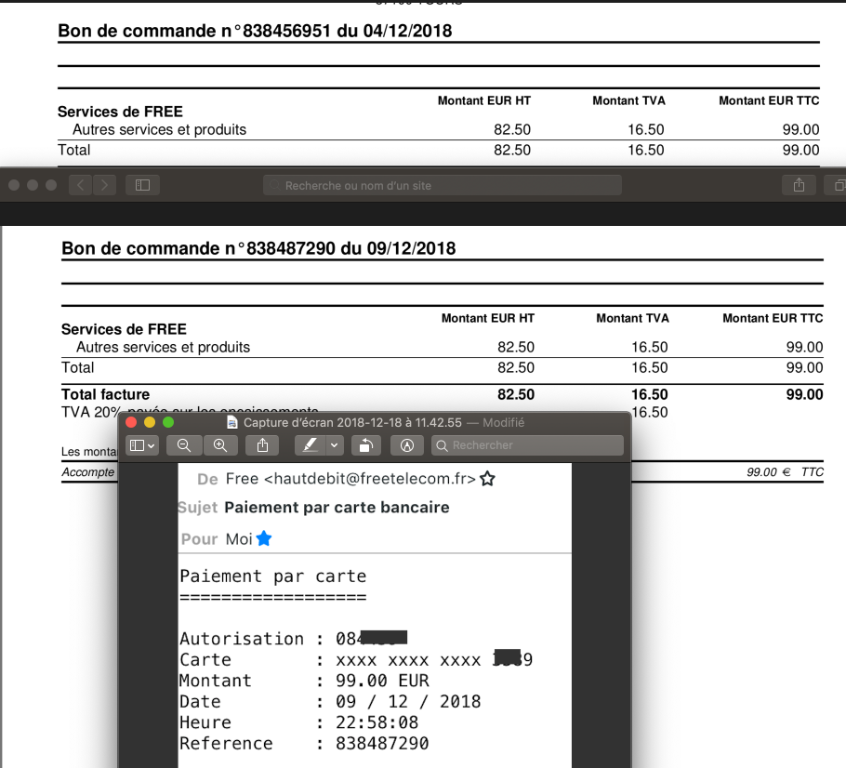Toggle the blue star beside Moi
This screenshot has width=846, height=768.
tap(263, 539)
